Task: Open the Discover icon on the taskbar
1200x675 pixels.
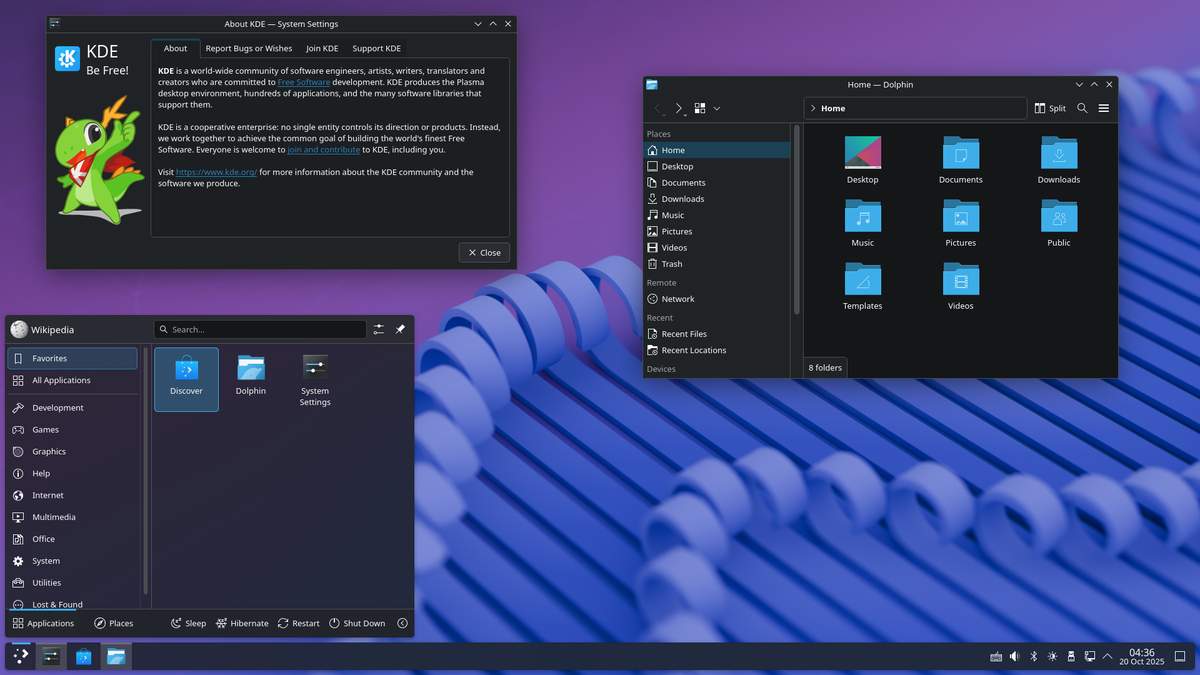Action: click(84, 656)
